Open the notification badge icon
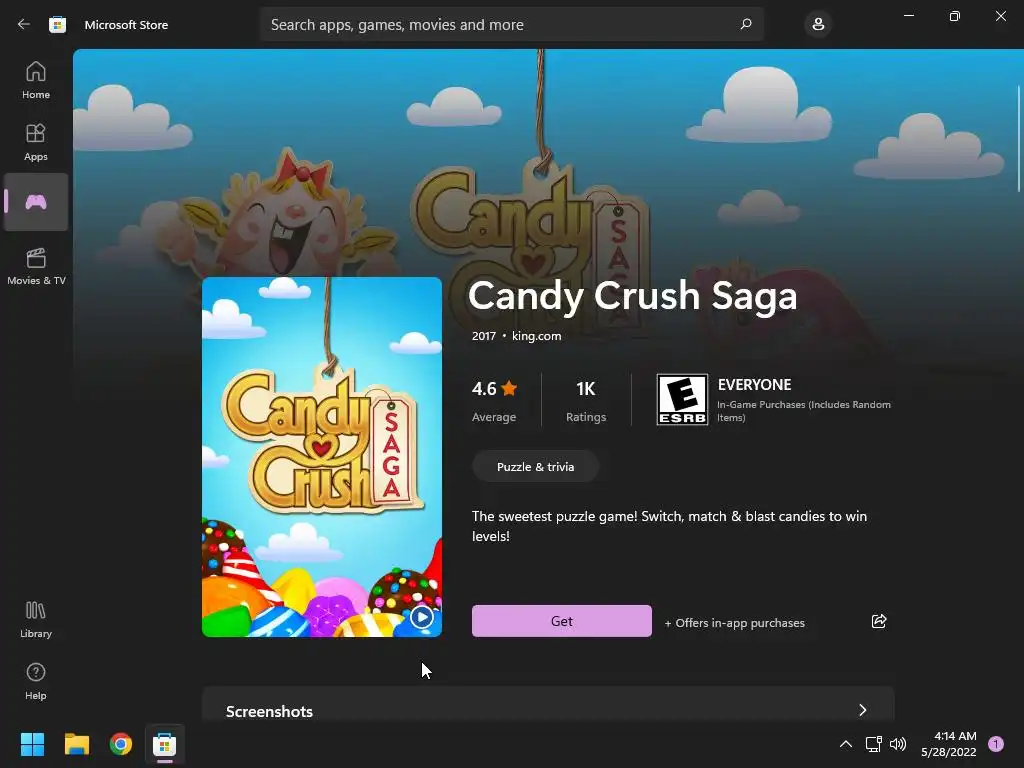 [996, 744]
